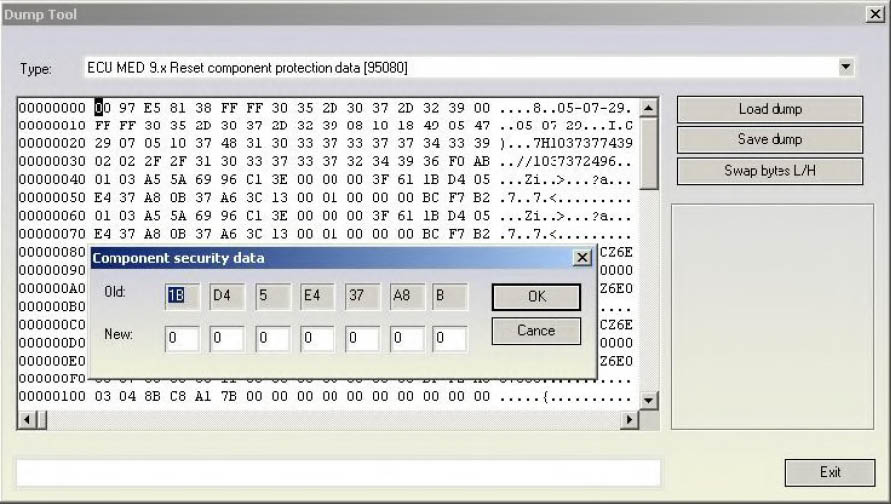Select the second New byte input field
Image resolution: width=891 pixels, height=504 pixels.
(x=227, y=339)
